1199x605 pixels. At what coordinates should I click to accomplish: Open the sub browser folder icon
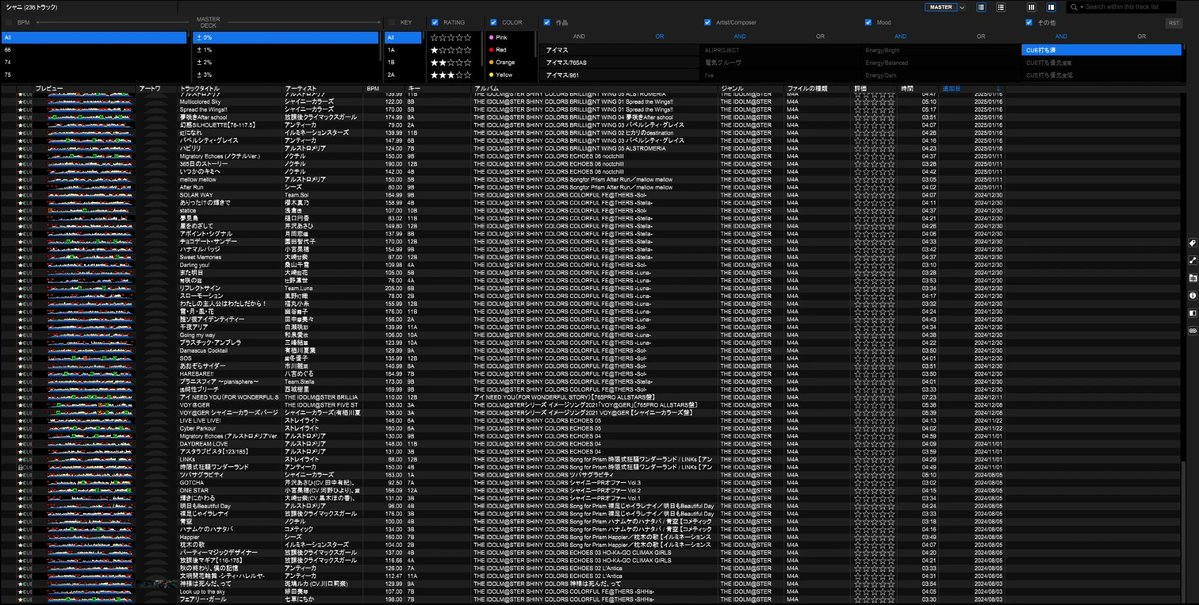pyautogui.click(x=1191, y=278)
